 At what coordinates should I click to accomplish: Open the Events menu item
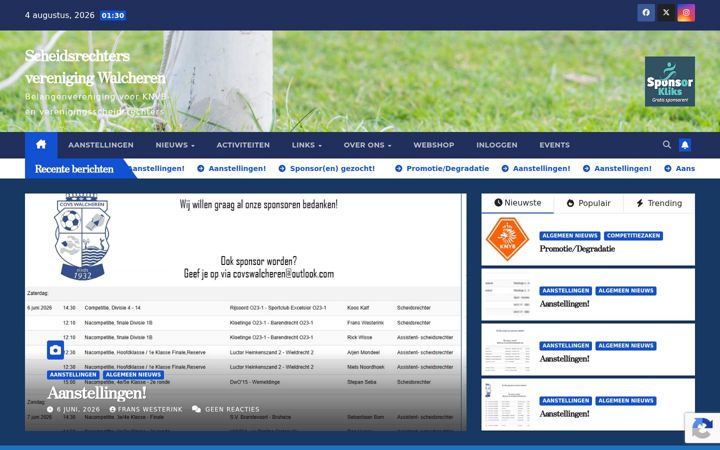pos(554,145)
